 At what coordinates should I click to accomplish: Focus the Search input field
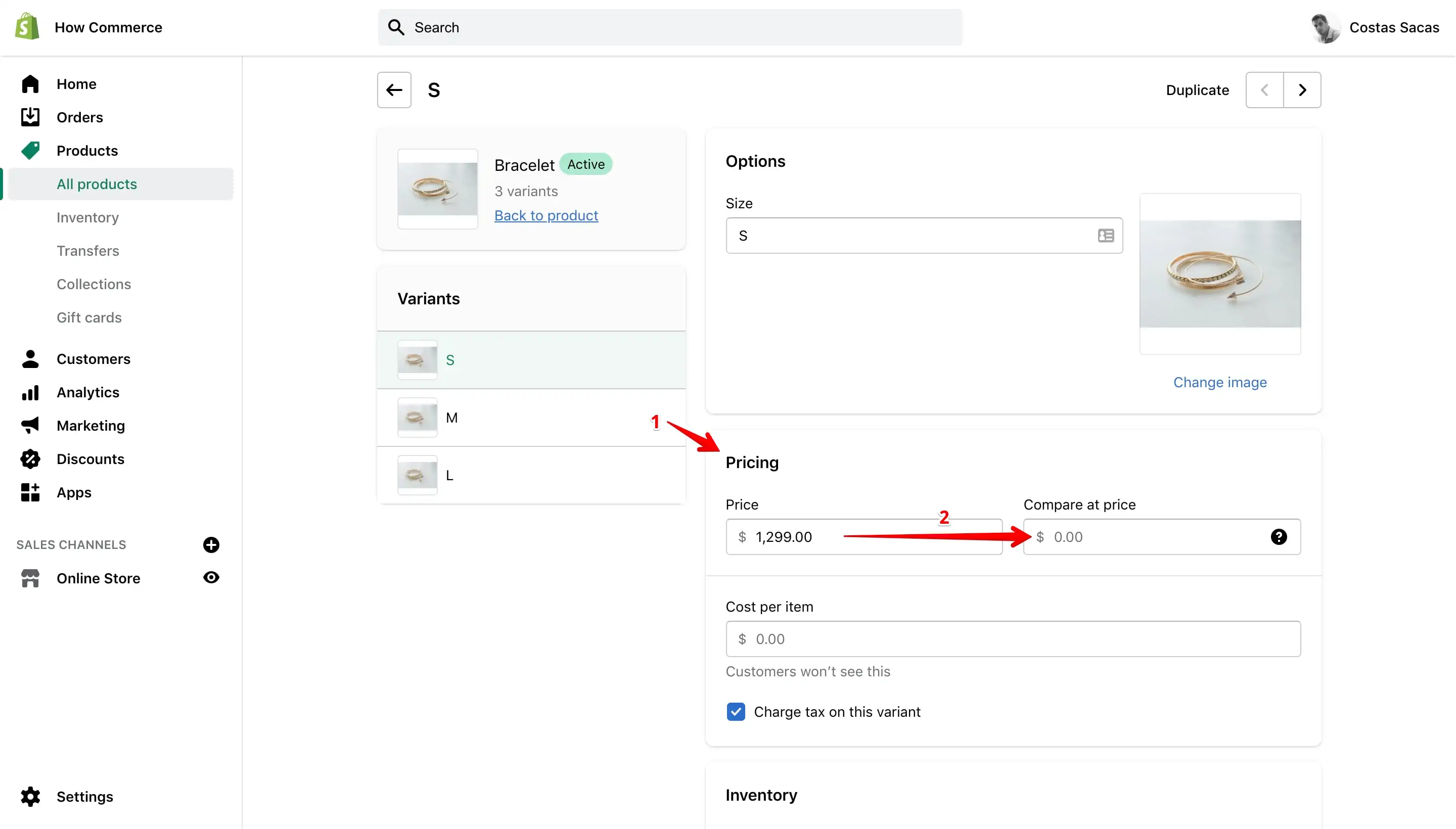click(x=670, y=27)
